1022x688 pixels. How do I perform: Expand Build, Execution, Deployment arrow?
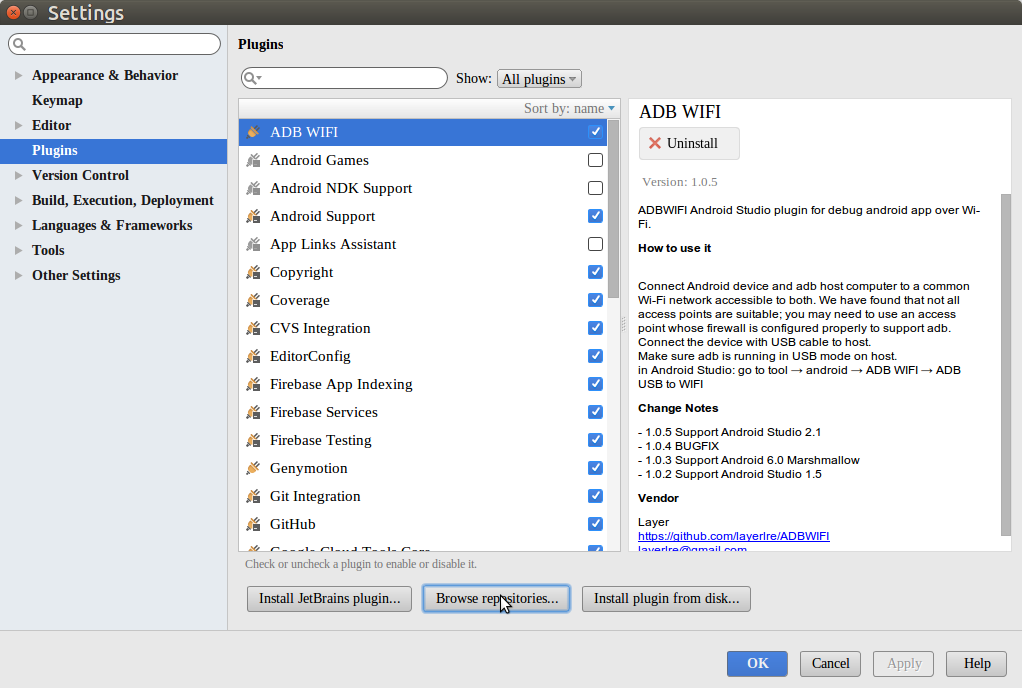[18, 200]
